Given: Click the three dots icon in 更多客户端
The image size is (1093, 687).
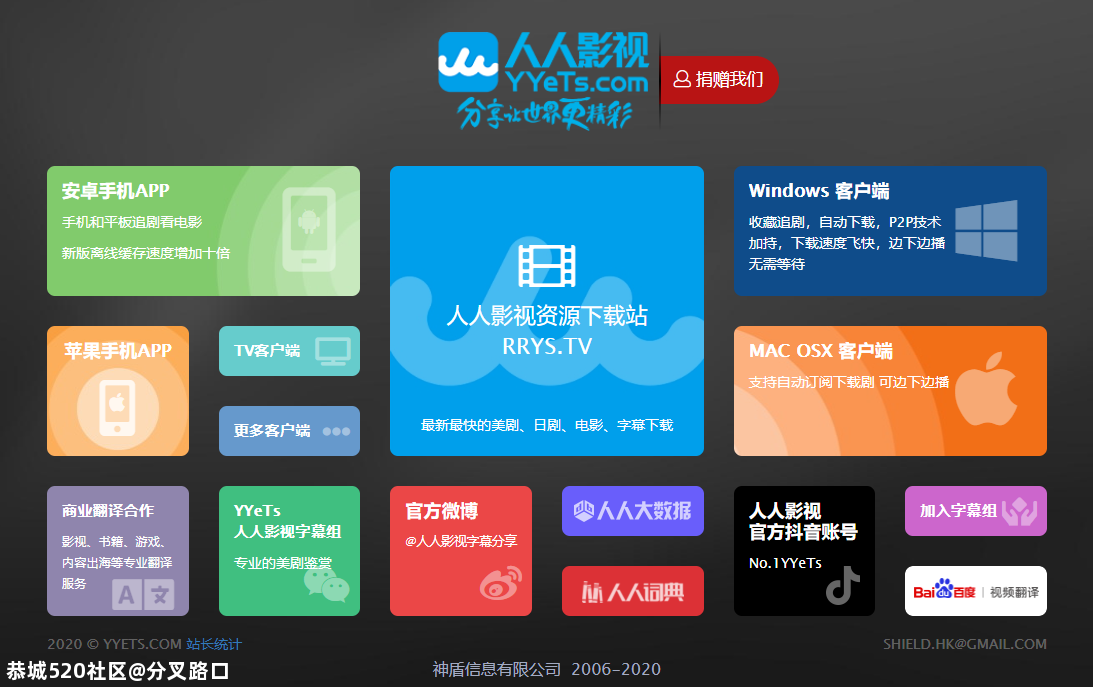Looking at the screenshot, I should point(336,431).
